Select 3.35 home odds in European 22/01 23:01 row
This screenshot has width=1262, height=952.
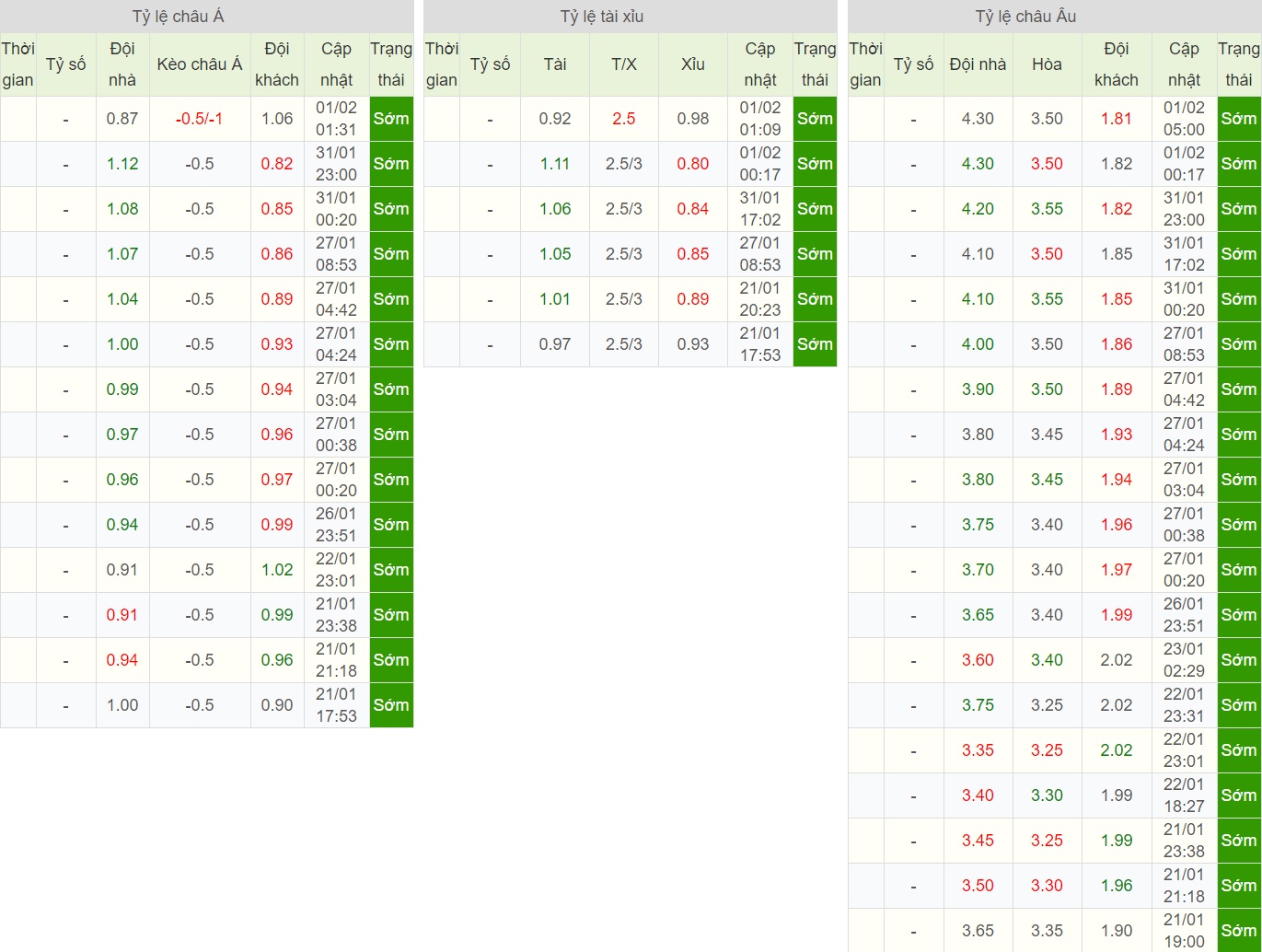pyautogui.click(x=978, y=750)
